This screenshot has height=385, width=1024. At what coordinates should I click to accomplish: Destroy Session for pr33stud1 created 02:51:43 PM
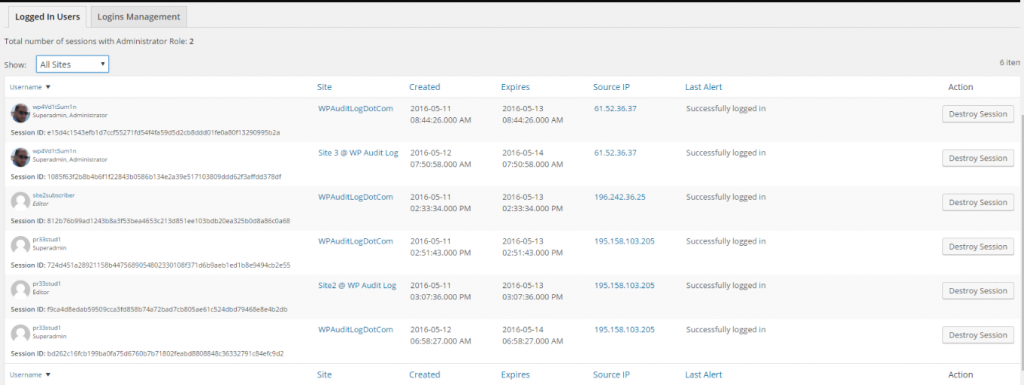click(978, 247)
